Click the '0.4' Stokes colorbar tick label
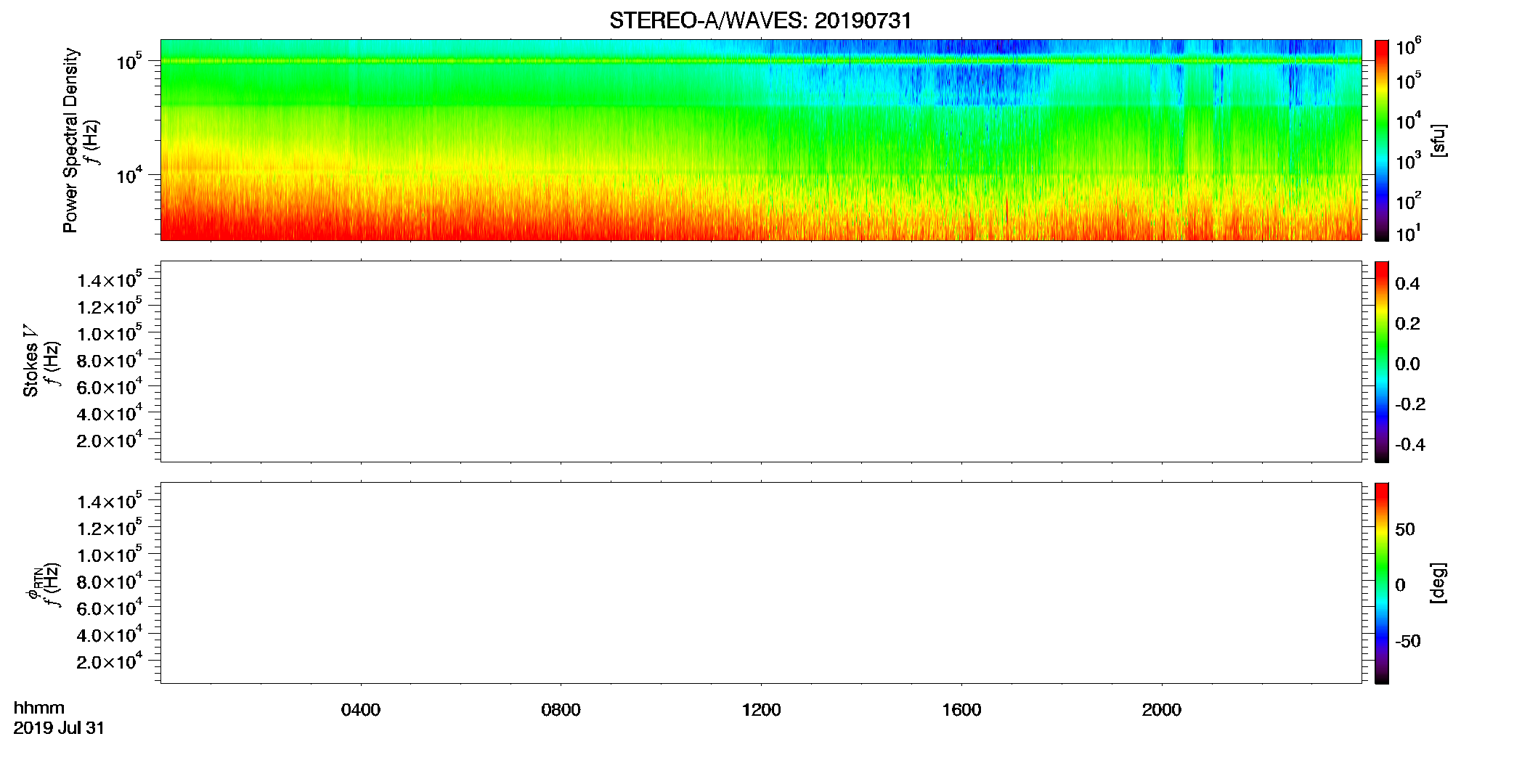Viewport: 1522px width, 784px height. pos(1407,284)
